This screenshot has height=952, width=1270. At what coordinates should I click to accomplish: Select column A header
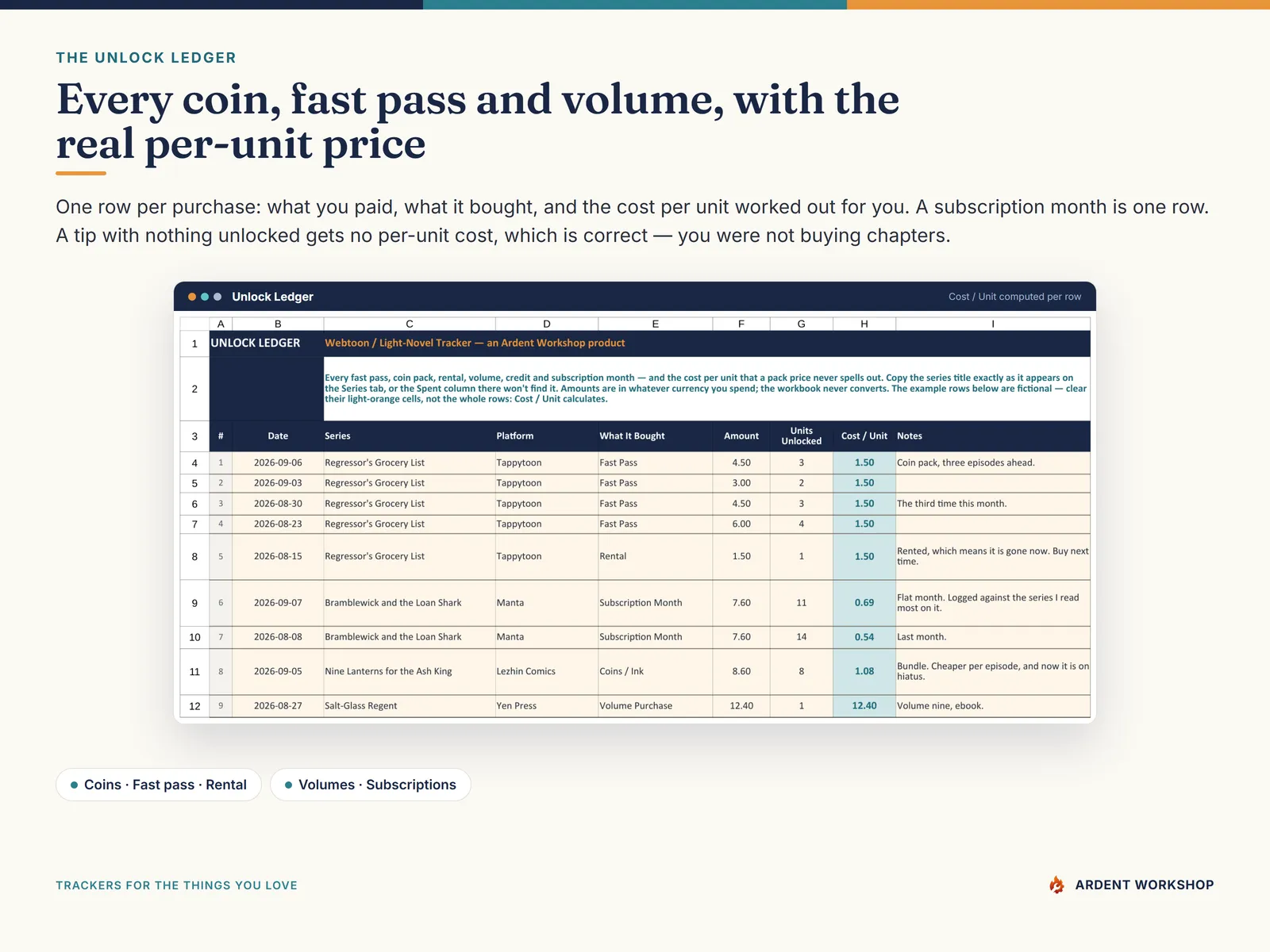221,324
